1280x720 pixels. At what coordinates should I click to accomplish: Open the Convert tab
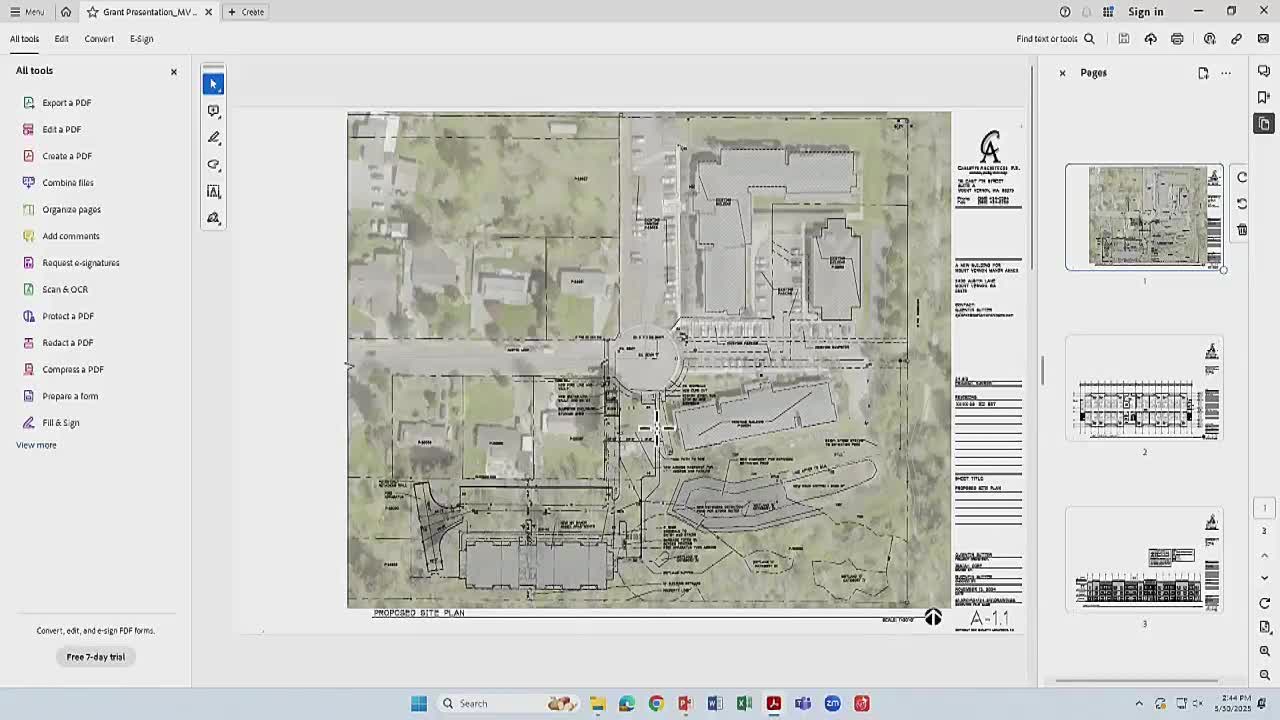[99, 39]
